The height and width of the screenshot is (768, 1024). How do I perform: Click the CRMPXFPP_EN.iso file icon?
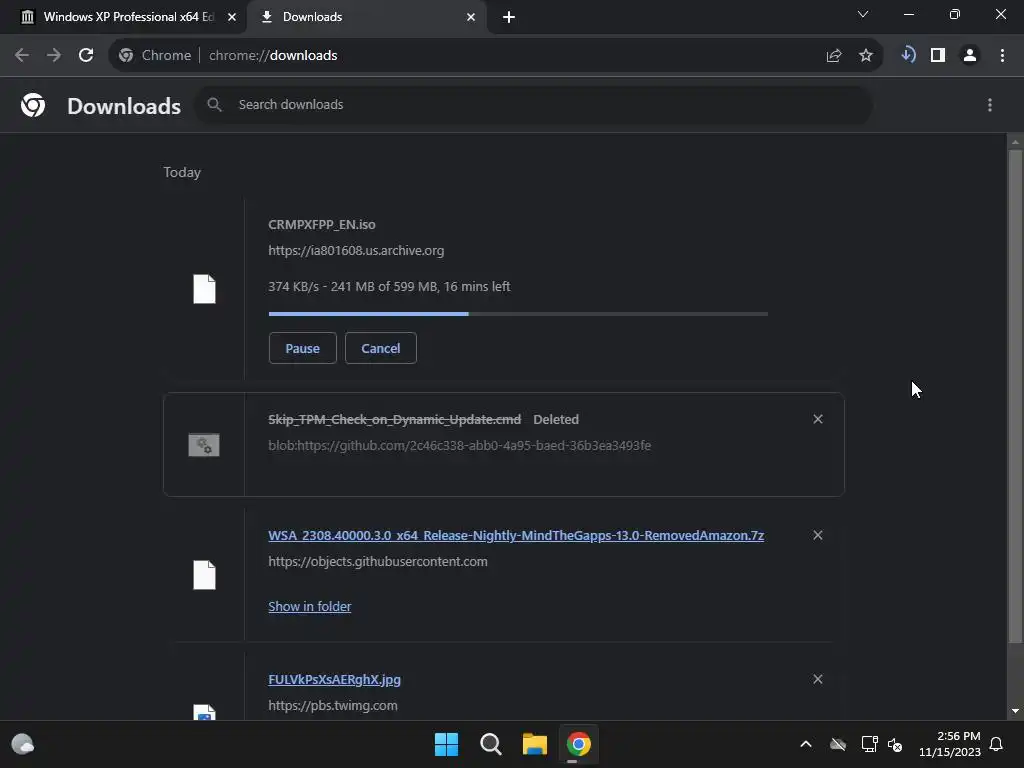point(204,289)
